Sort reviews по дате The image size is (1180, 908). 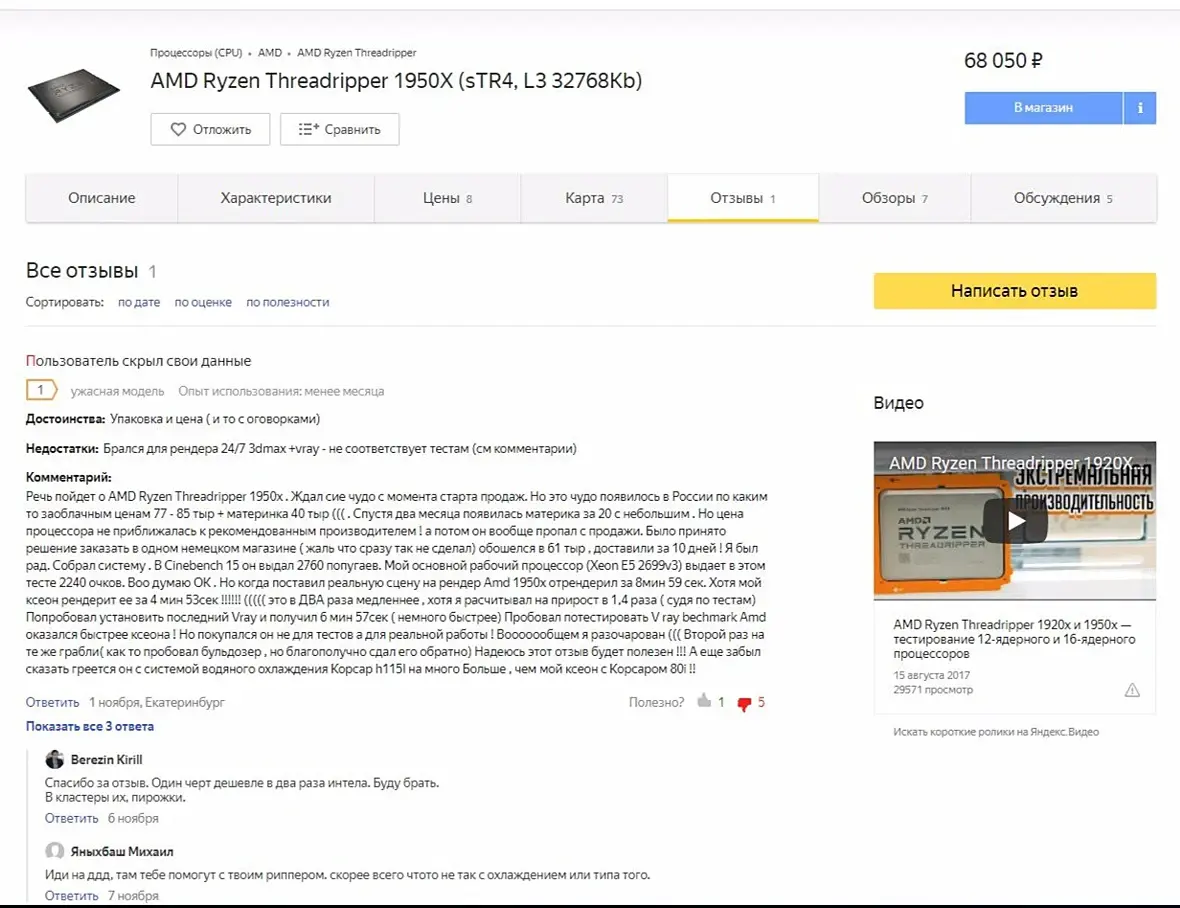click(139, 302)
